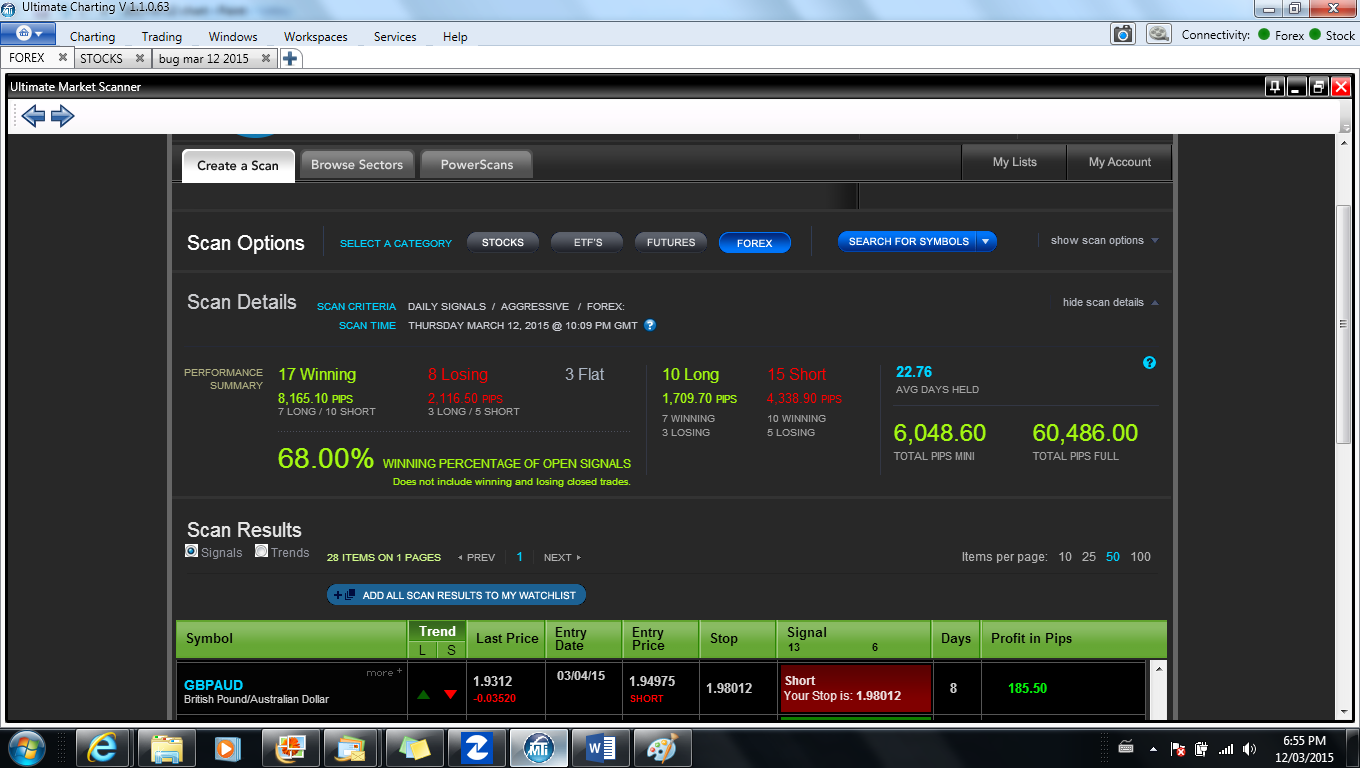Click the MTI charting app taskbar icon
The height and width of the screenshot is (768, 1360).
pyautogui.click(x=539, y=747)
